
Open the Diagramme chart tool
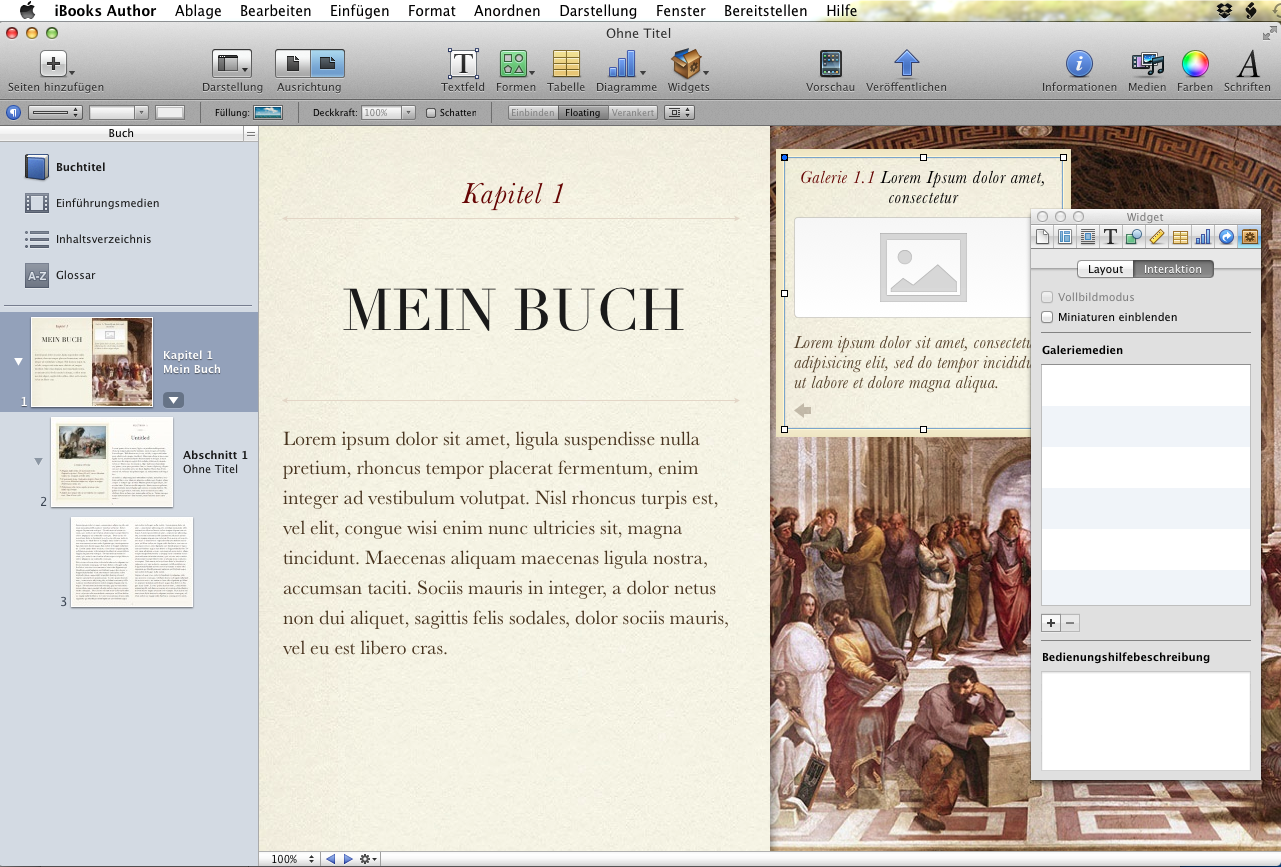pos(625,65)
